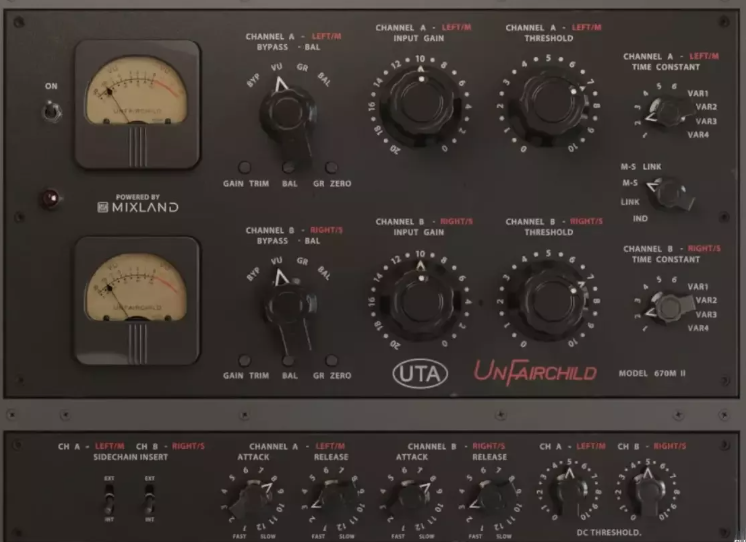Click the CH B DC Threshold knob
Viewport: 746px width, 542px height.
click(x=648, y=490)
